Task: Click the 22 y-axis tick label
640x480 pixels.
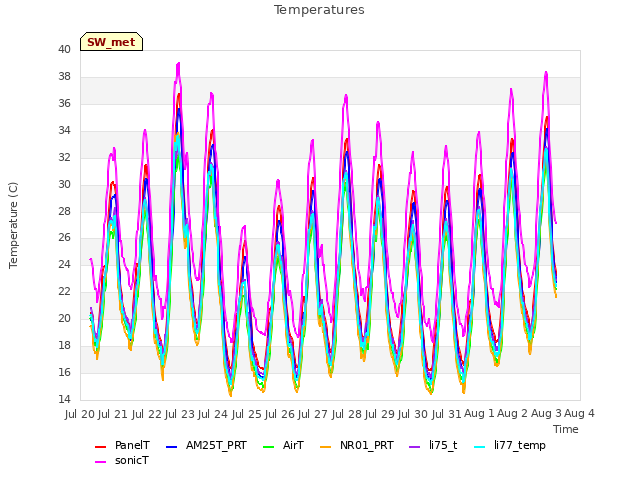Action: (x=64, y=291)
